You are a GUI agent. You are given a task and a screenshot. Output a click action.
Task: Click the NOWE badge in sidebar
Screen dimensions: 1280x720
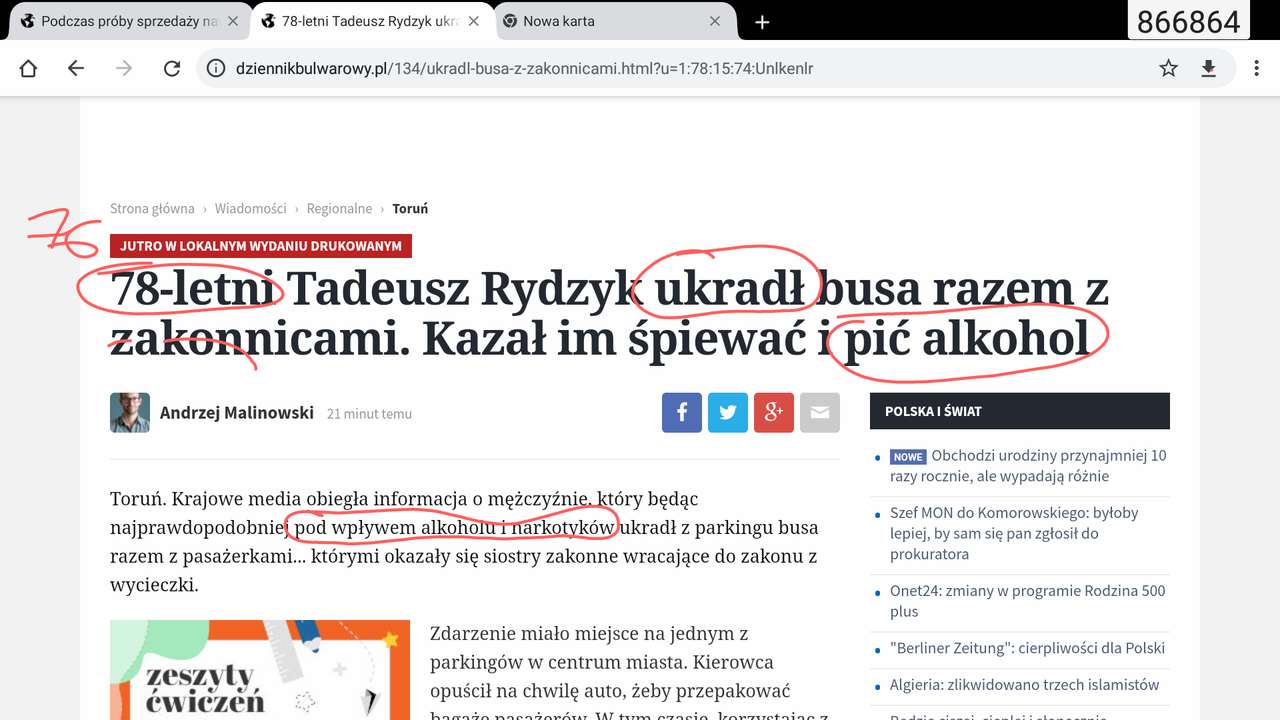908,457
